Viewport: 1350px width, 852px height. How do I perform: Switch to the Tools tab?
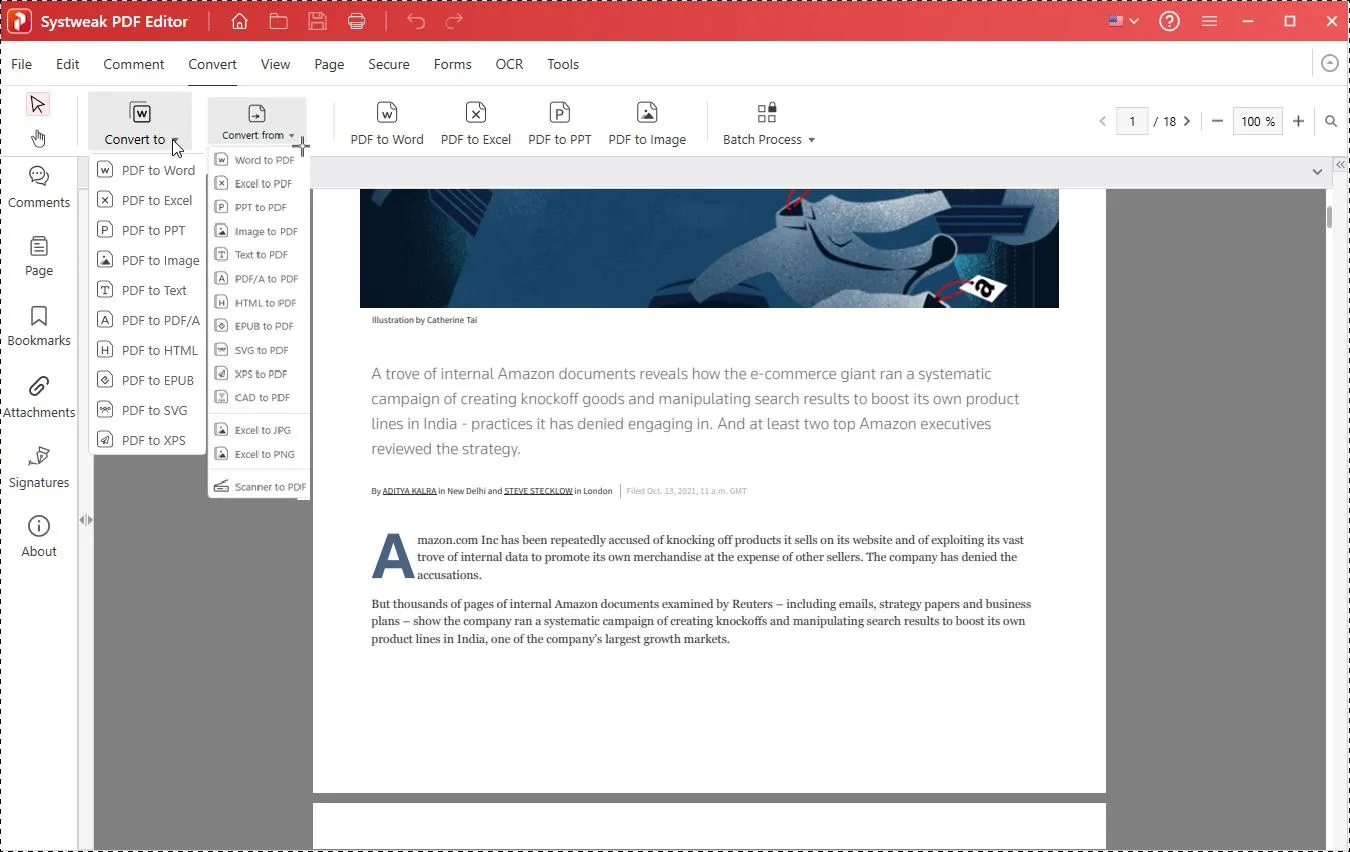563,64
